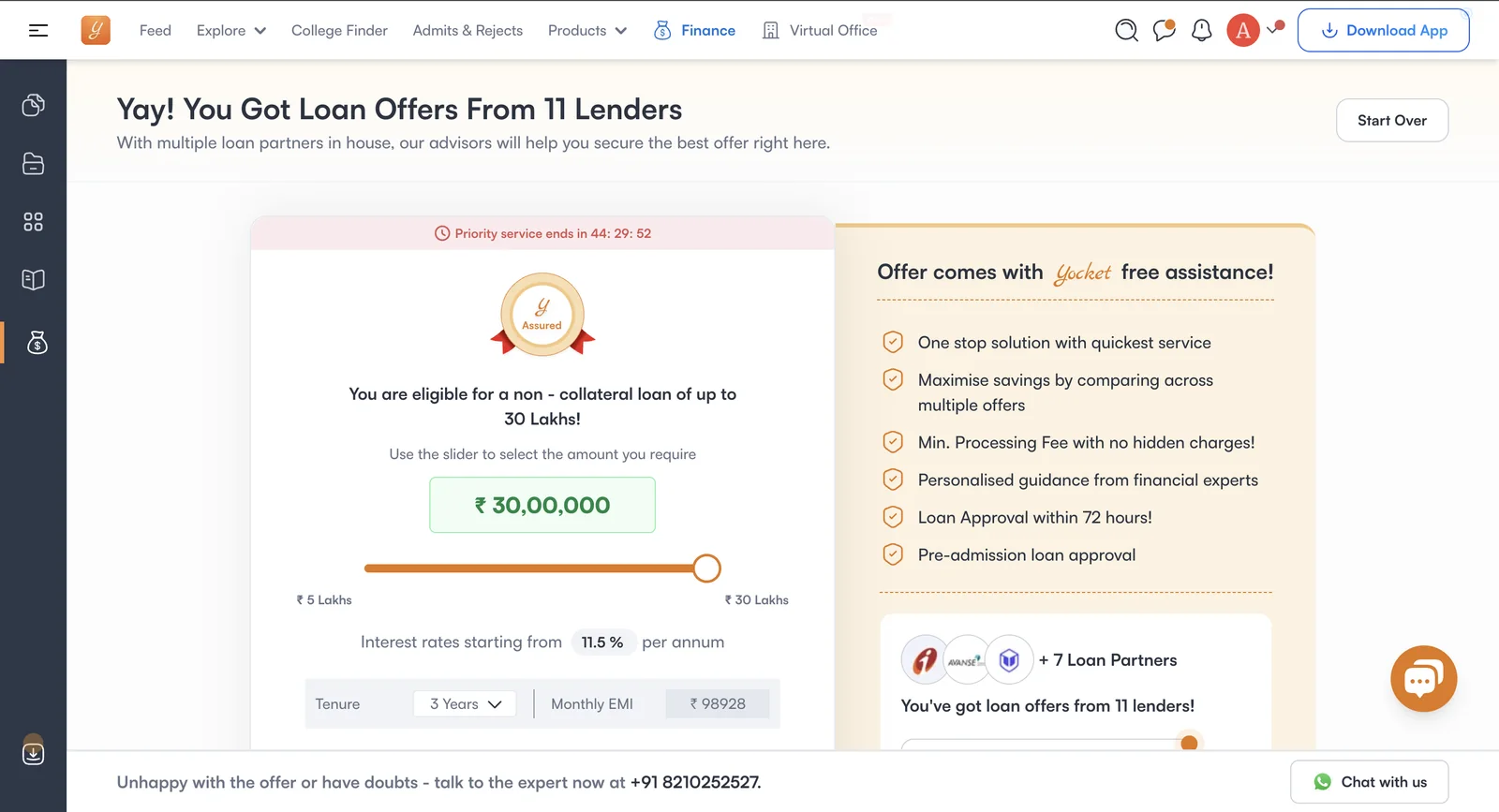Open the sidebar folder drawer icon
Screen dimensions: 1499x812
[x=34, y=164]
